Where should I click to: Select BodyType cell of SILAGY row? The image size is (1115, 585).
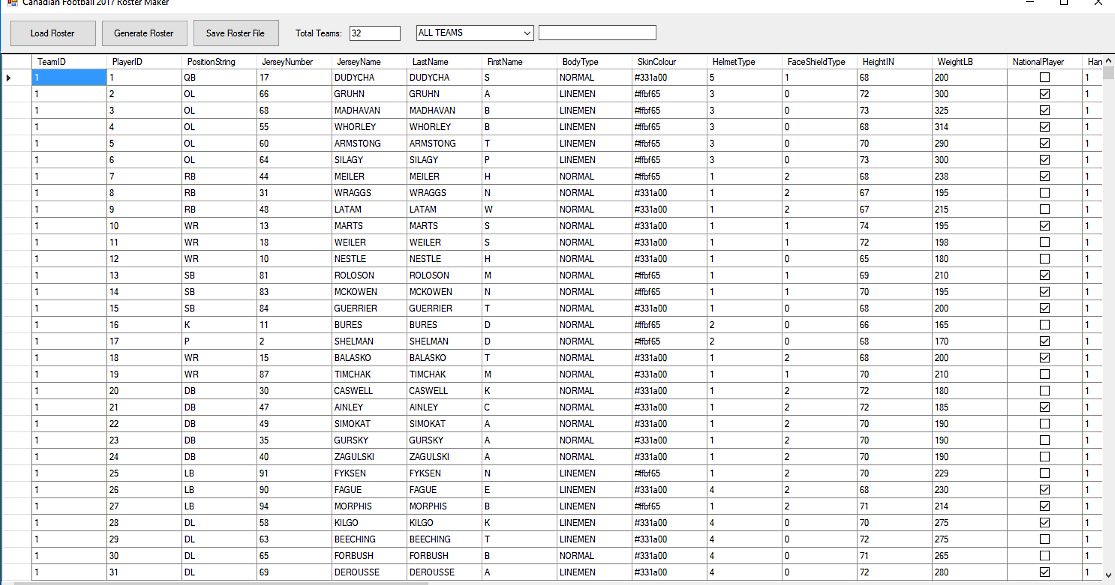[594, 160]
